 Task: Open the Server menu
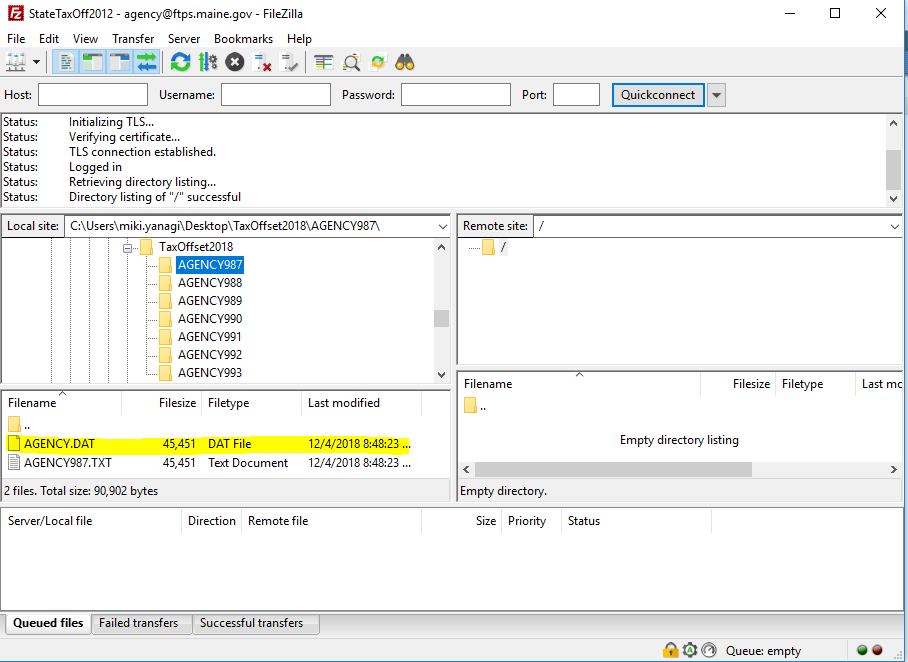point(184,39)
